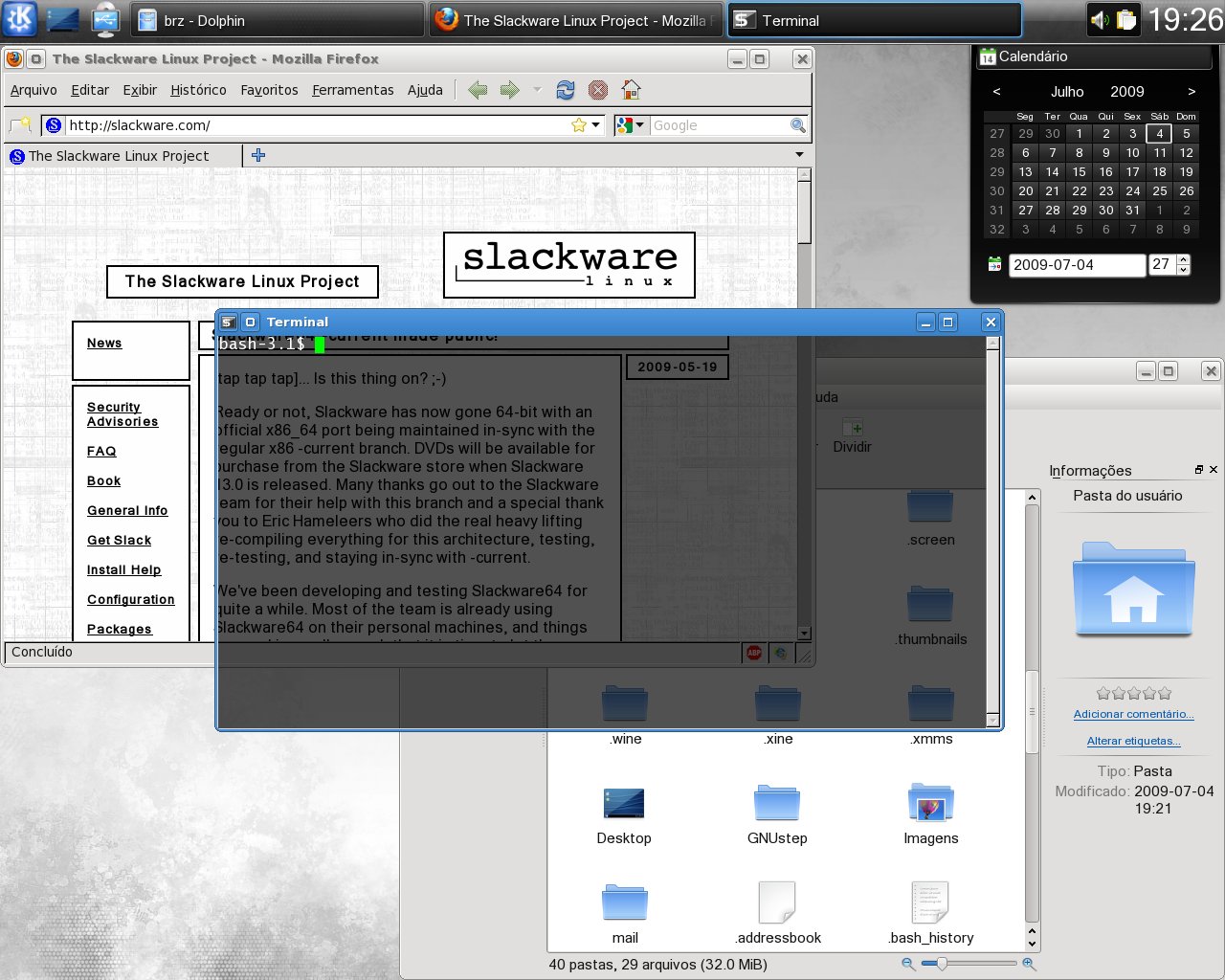Open a new Firefox tab with plus button

coord(258,155)
